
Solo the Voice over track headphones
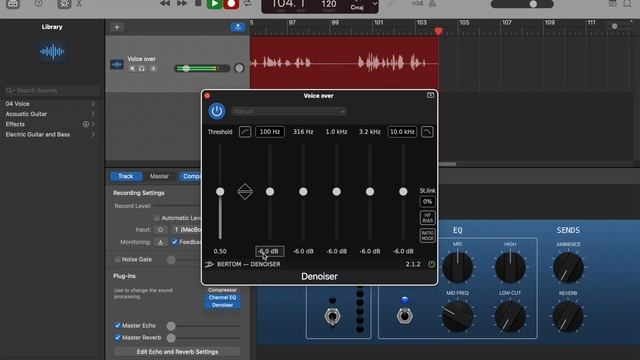pos(142,69)
